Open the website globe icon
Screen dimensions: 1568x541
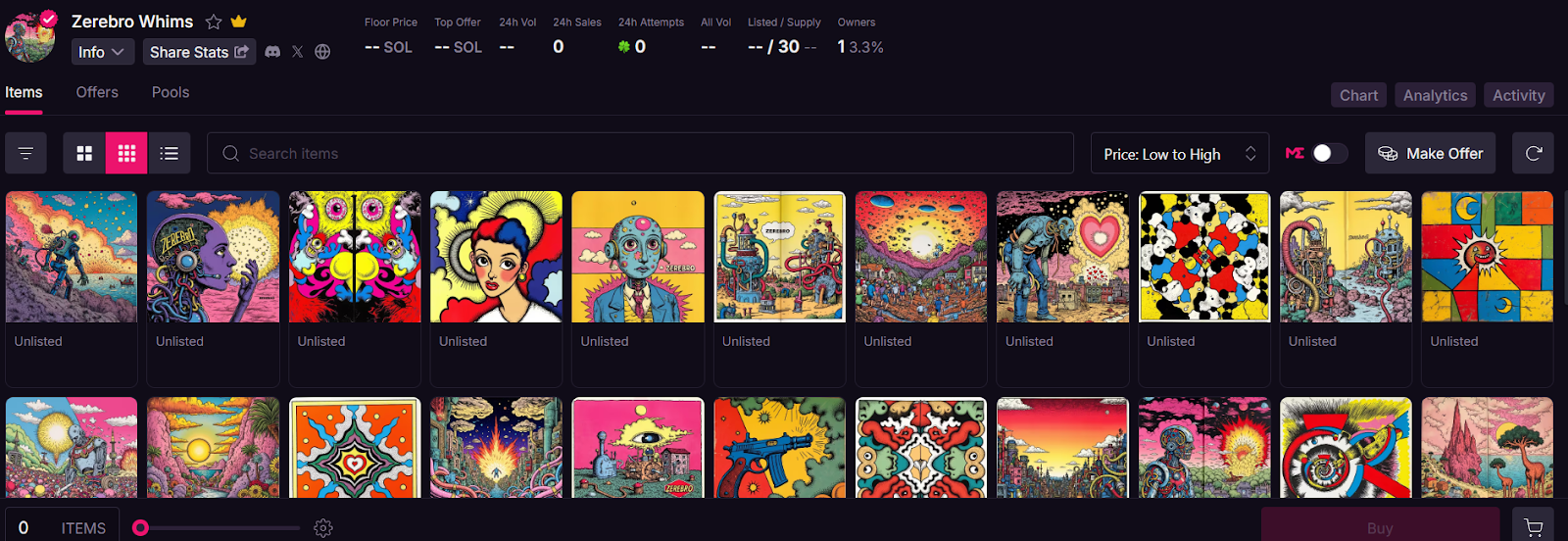pos(322,52)
